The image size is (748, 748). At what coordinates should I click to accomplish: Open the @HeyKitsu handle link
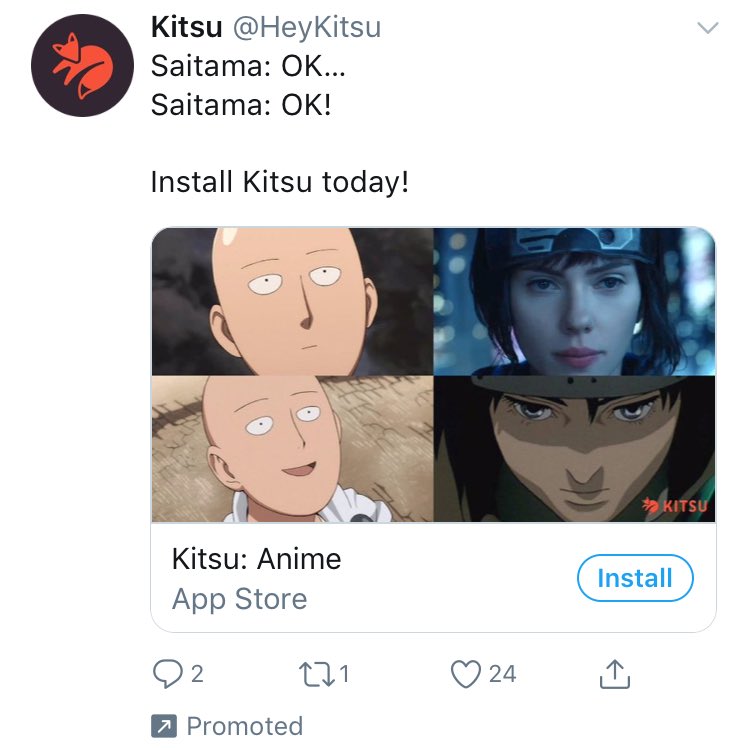[x=307, y=27]
